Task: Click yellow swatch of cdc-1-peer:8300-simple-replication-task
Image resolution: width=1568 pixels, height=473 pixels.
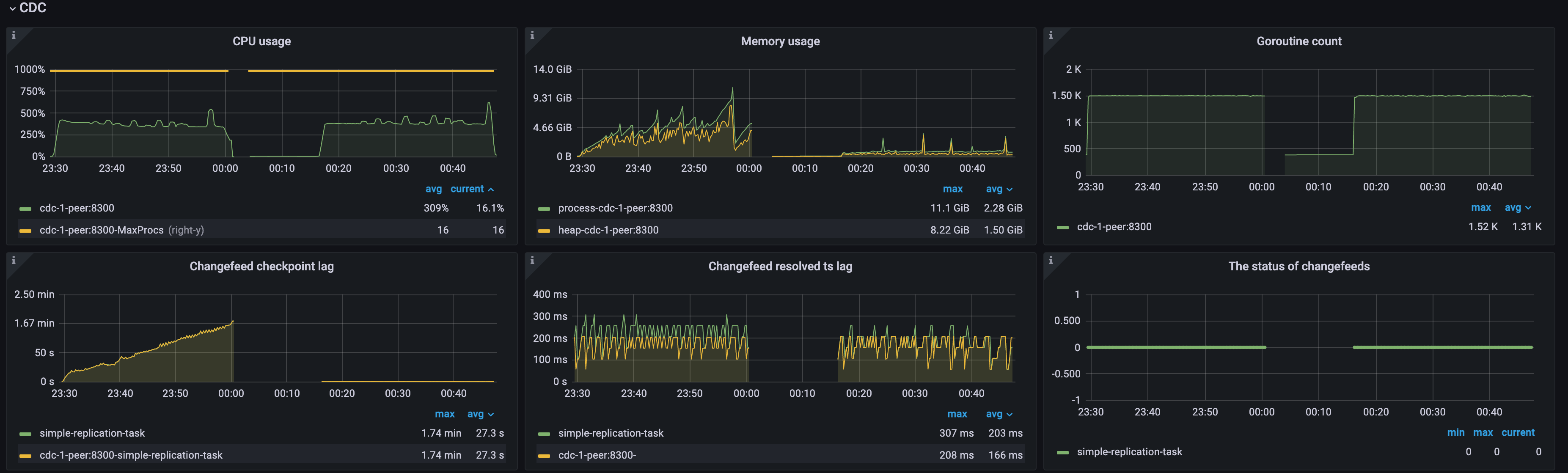Action: tap(25, 456)
